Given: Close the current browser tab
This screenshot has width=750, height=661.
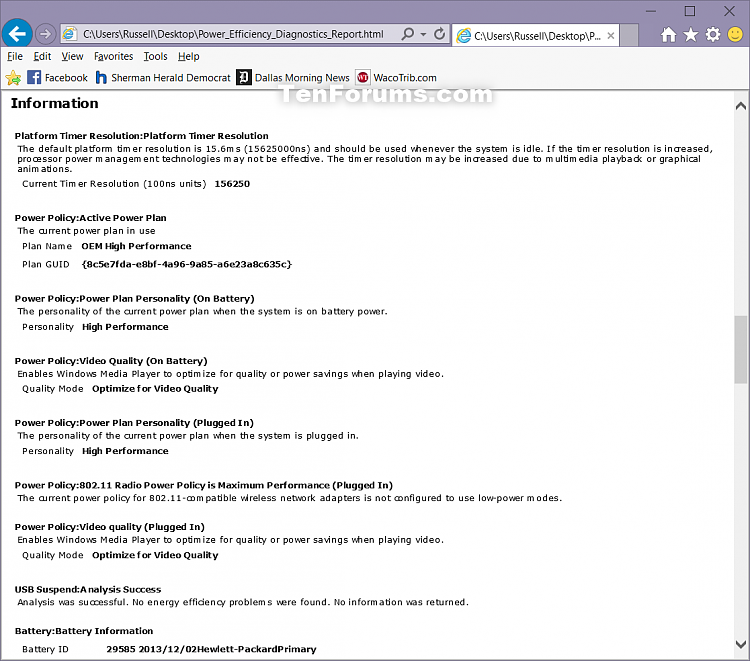Looking at the screenshot, I should coord(610,36).
